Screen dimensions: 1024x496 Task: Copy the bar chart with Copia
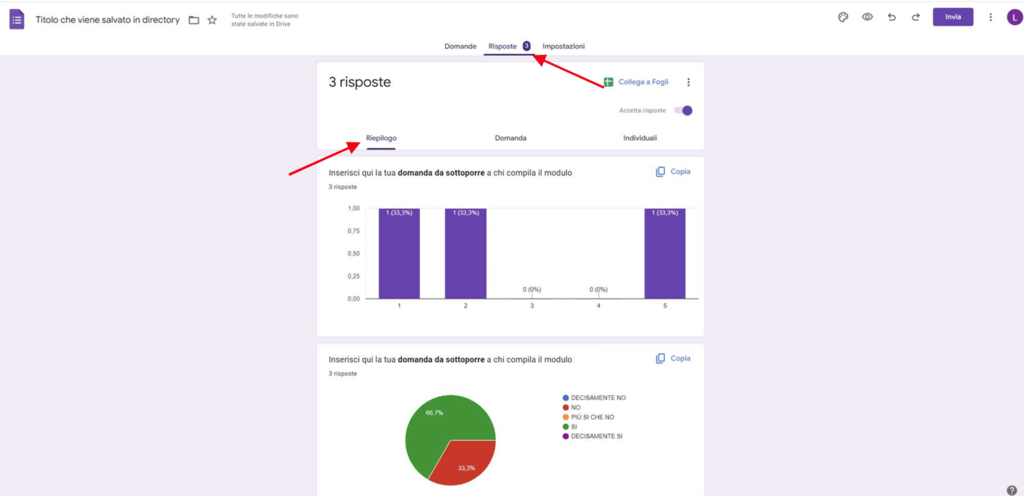pos(673,172)
